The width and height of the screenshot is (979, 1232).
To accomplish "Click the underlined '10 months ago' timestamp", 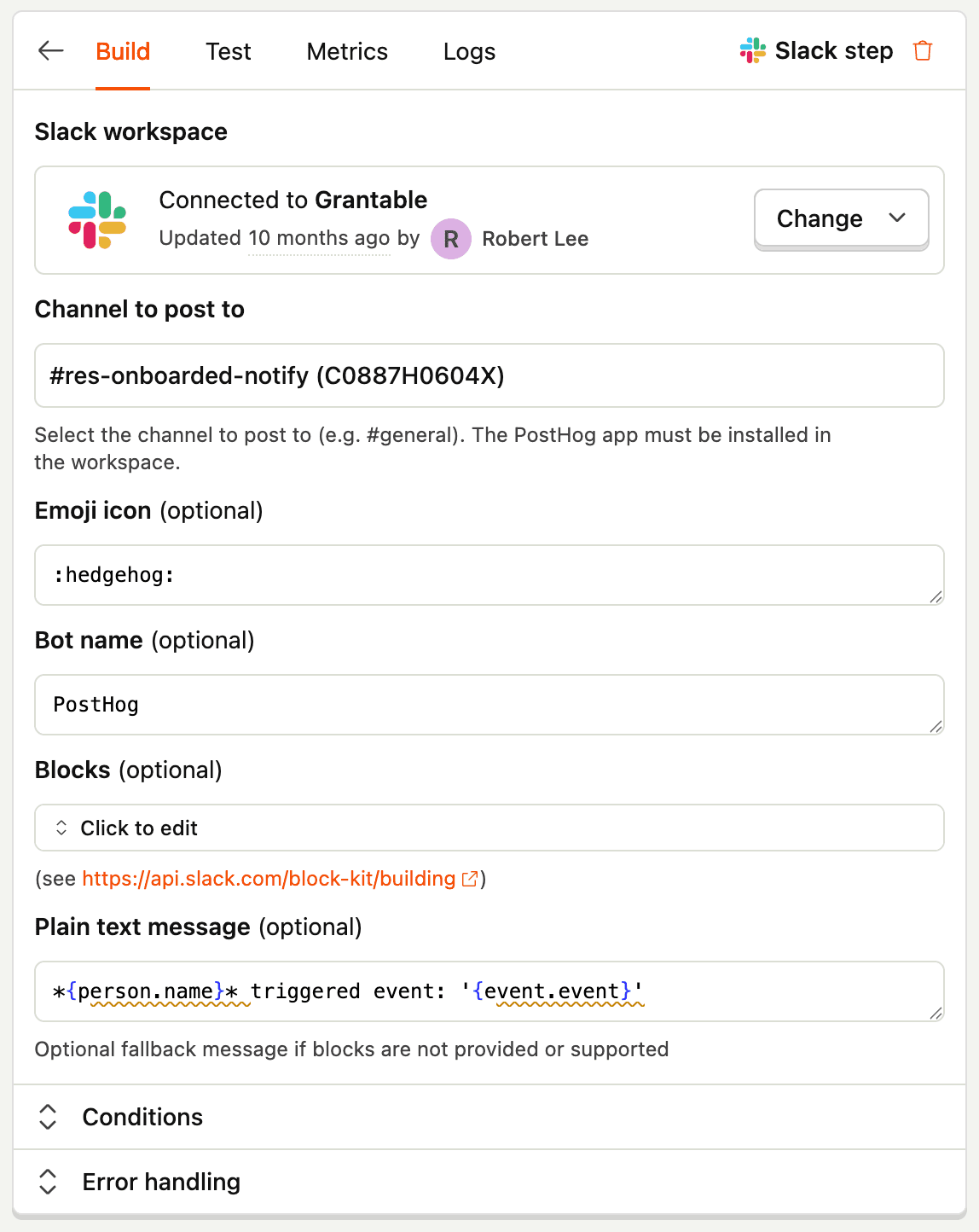I will (x=319, y=238).
